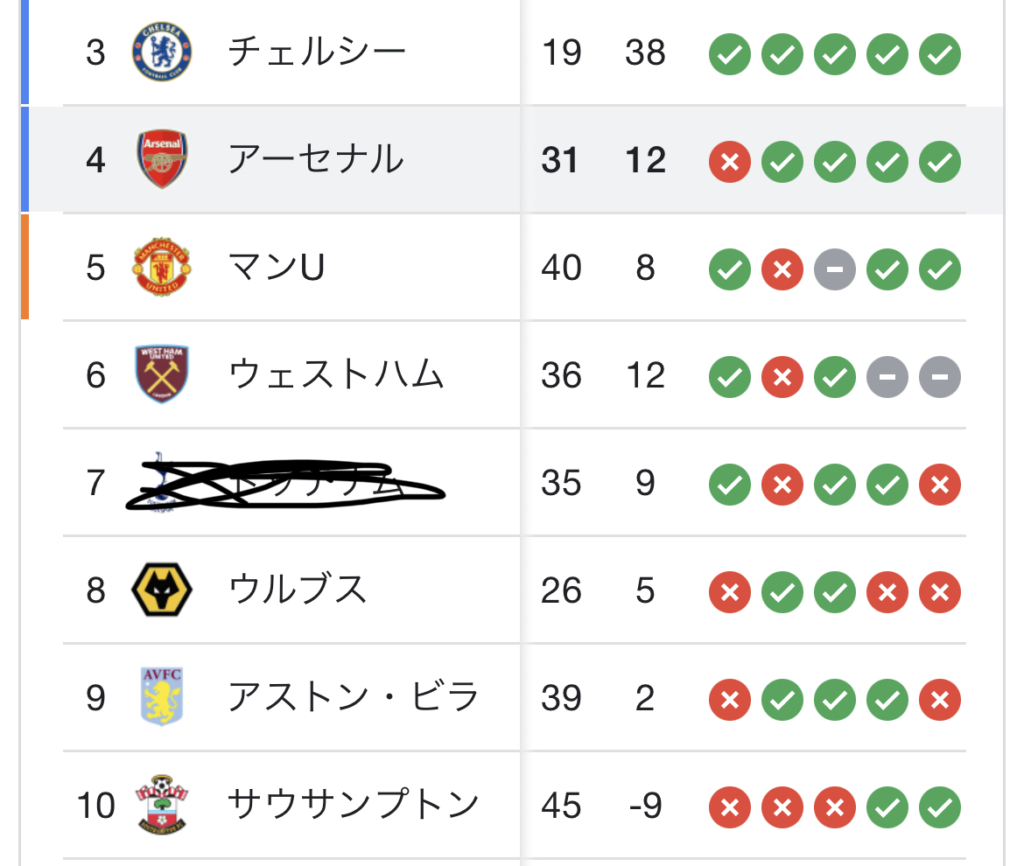Open the アストン・ビラ team link
The image size is (1024, 866).
pyautogui.click(x=353, y=697)
